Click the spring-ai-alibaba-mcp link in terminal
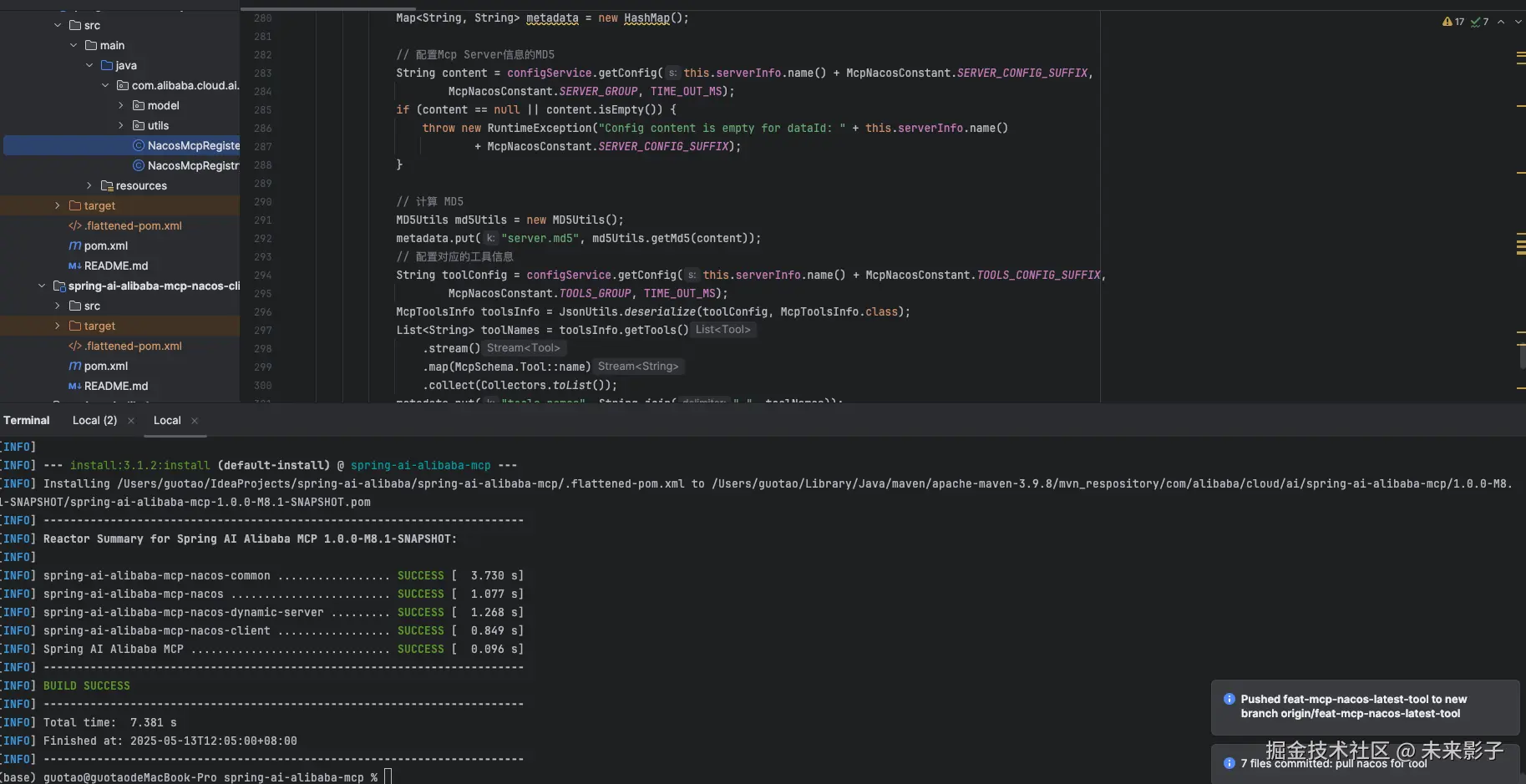 421,465
